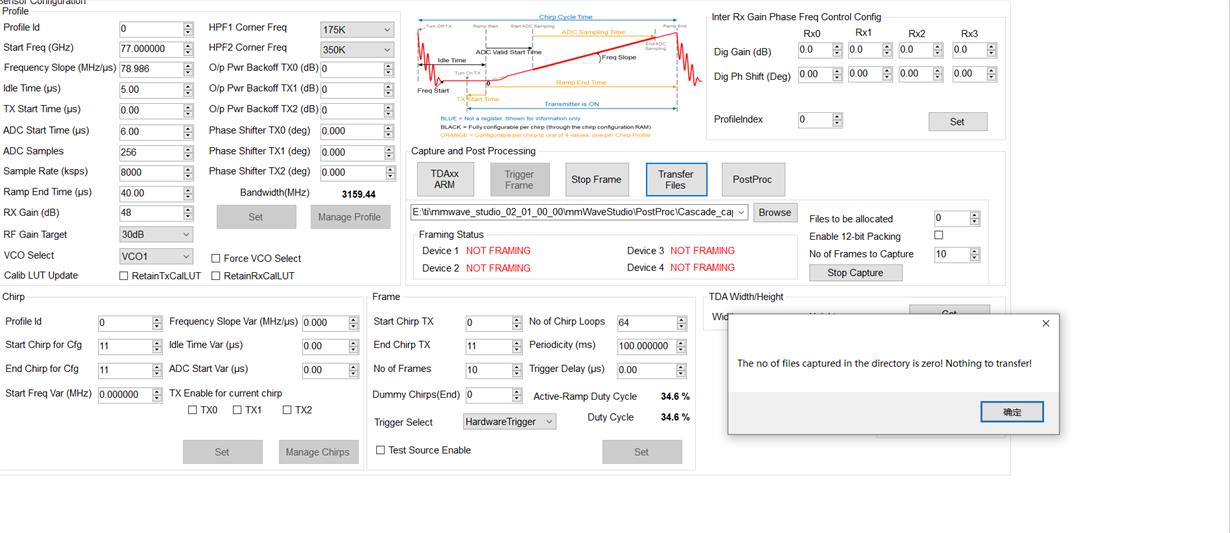Adjust No of Frames stepper in Frame
The height and width of the screenshot is (533, 1230).
click(517, 370)
